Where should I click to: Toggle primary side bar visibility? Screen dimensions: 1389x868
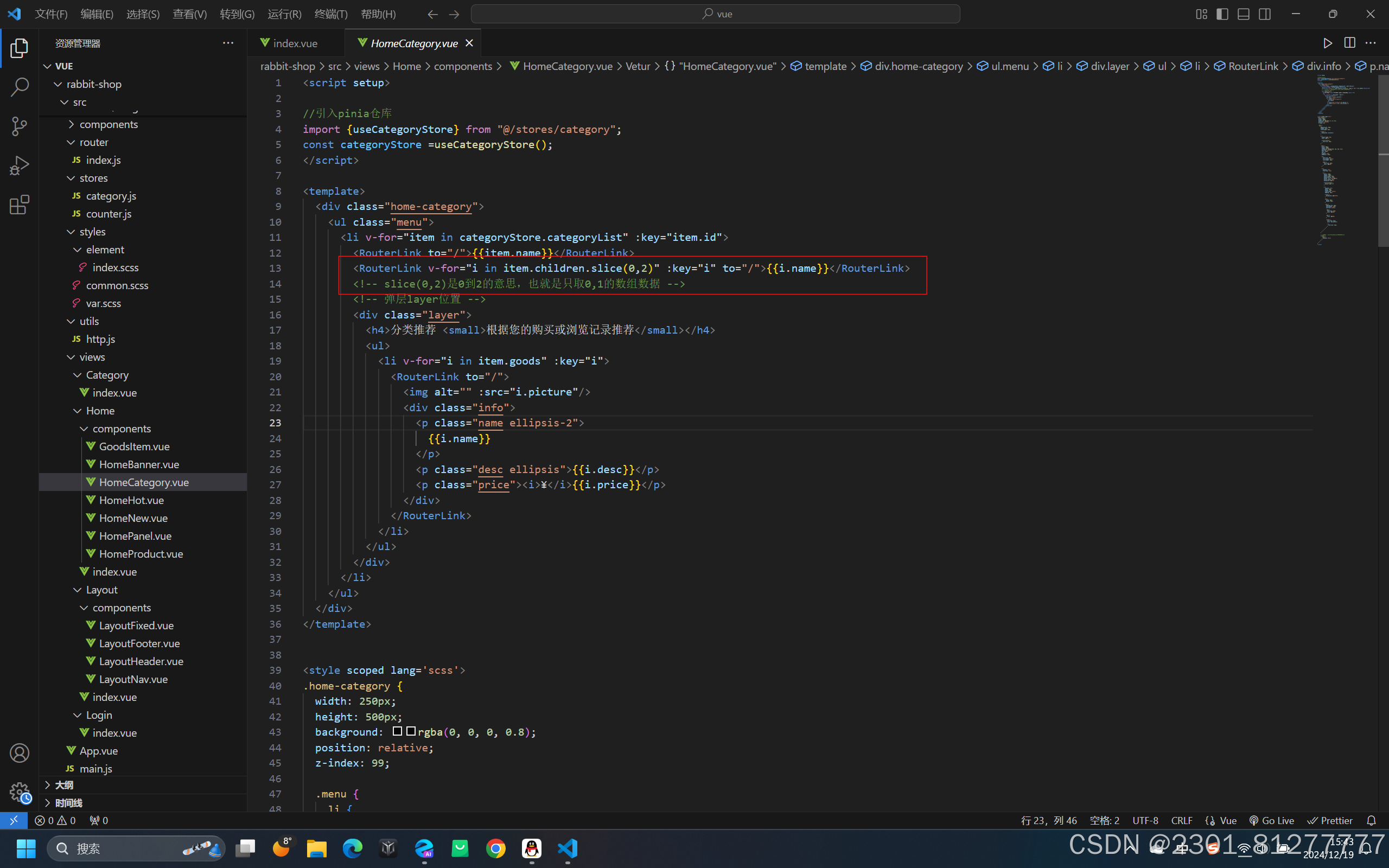(x=1222, y=14)
